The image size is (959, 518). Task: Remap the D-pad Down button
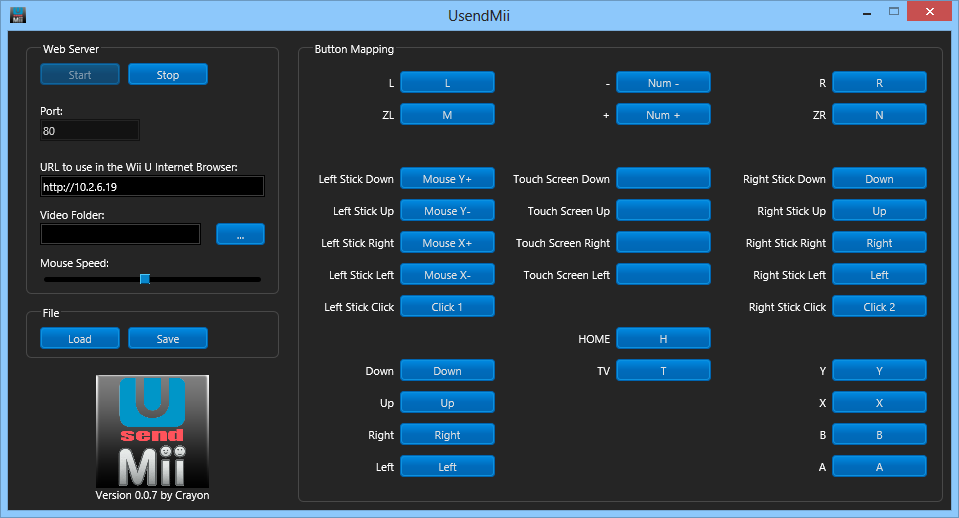tap(447, 371)
